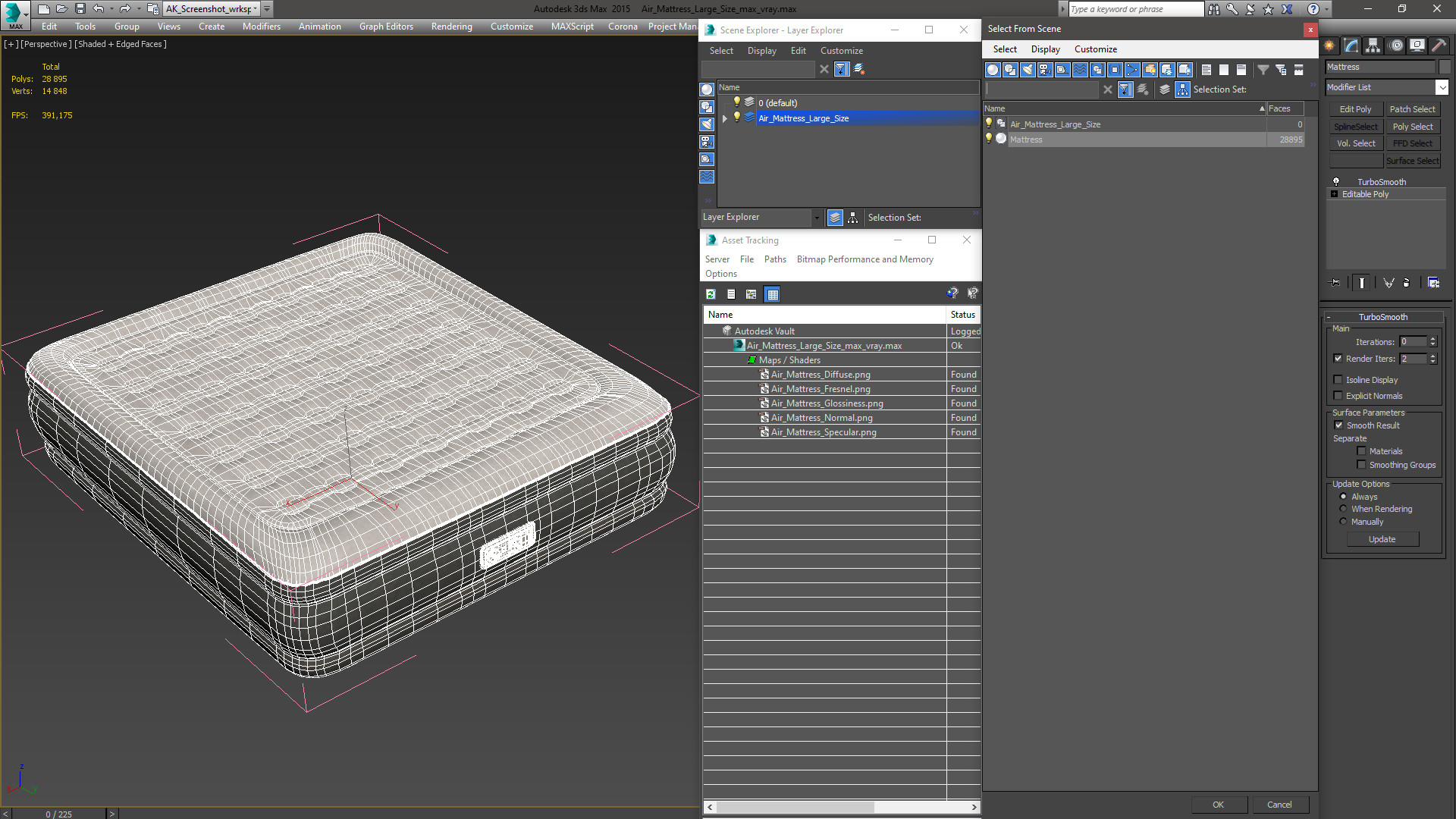1456x819 pixels.
Task: Select the When Rendering radio option
Action: pos(1343,509)
